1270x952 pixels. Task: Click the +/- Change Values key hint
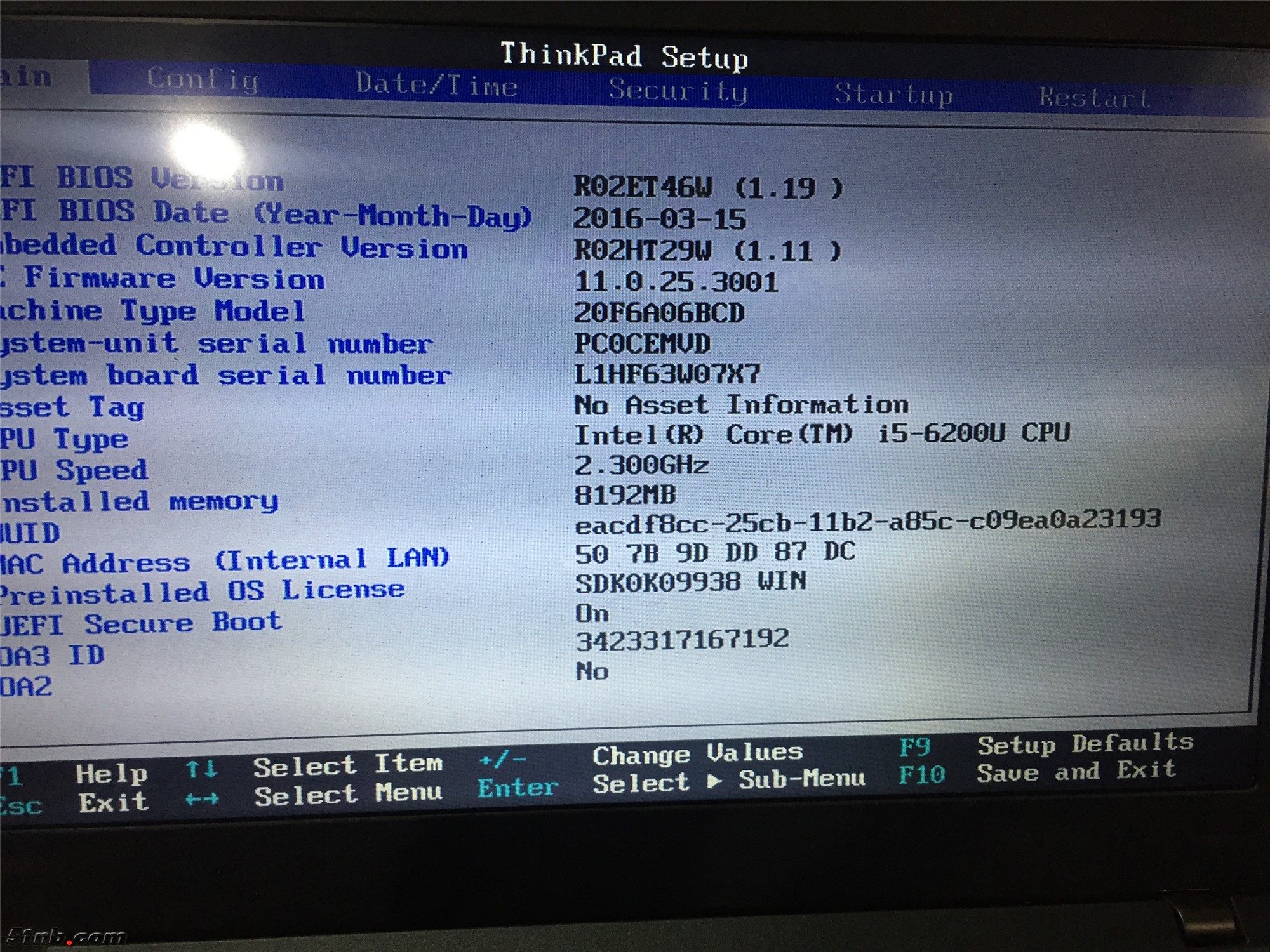[x=502, y=759]
